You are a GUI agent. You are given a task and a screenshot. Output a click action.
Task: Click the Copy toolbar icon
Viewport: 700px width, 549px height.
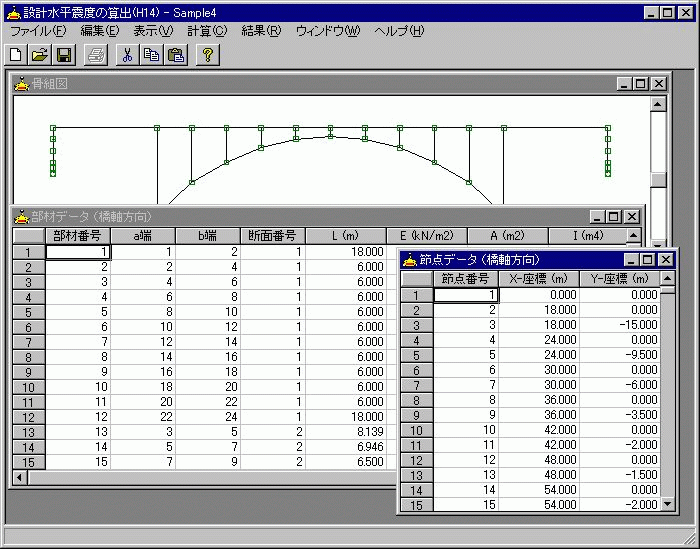pyautogui.click(x=151, y=55)
